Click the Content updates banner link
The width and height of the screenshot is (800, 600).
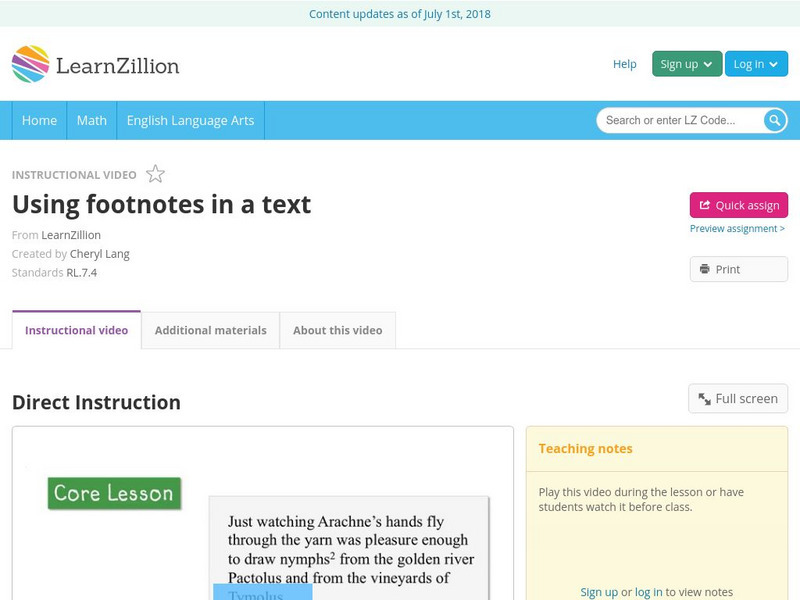click(x=400, y=14)
